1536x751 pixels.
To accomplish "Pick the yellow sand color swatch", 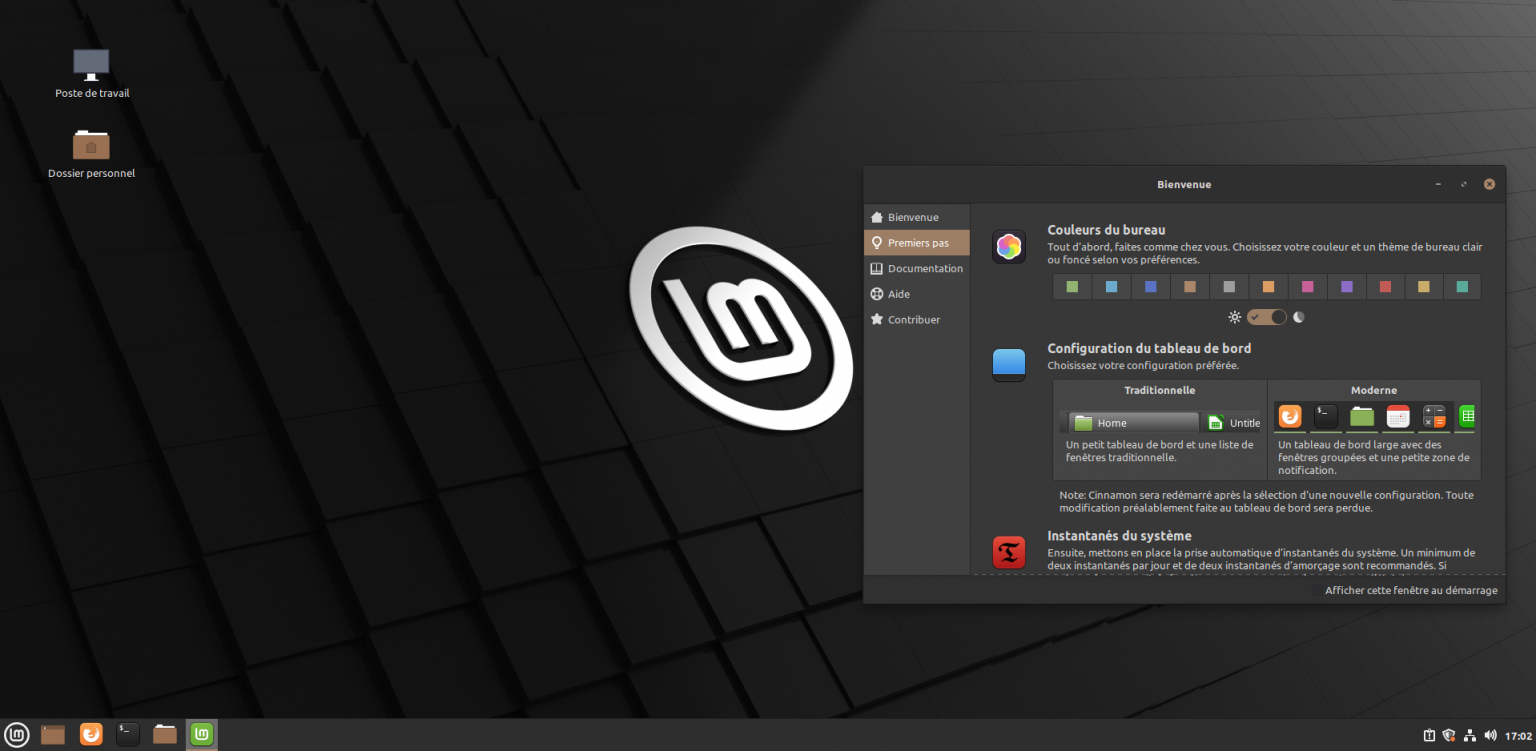I will (1424, 287).
